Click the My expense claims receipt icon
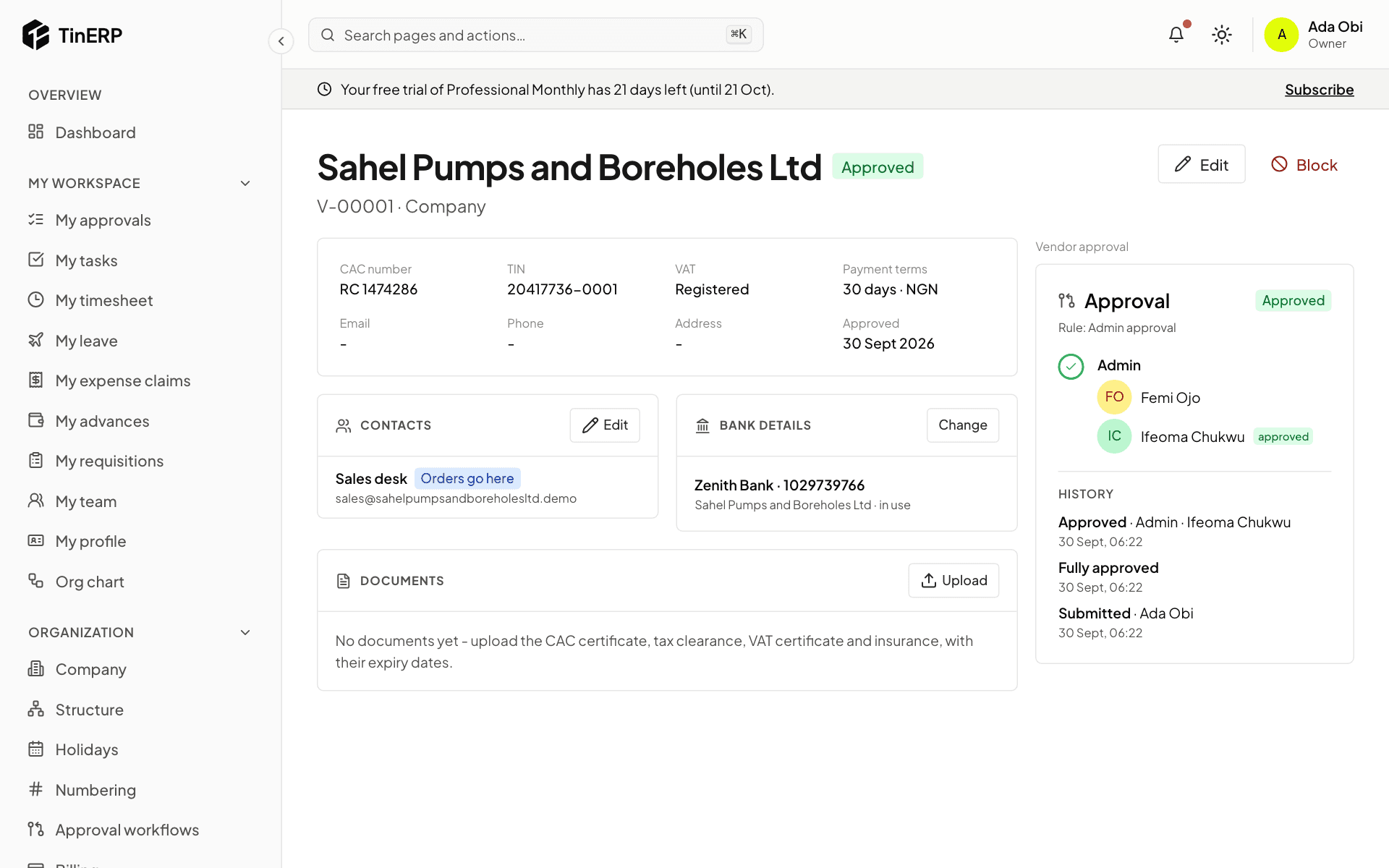This screenshot has width=1389, height=868. [35, 380]
